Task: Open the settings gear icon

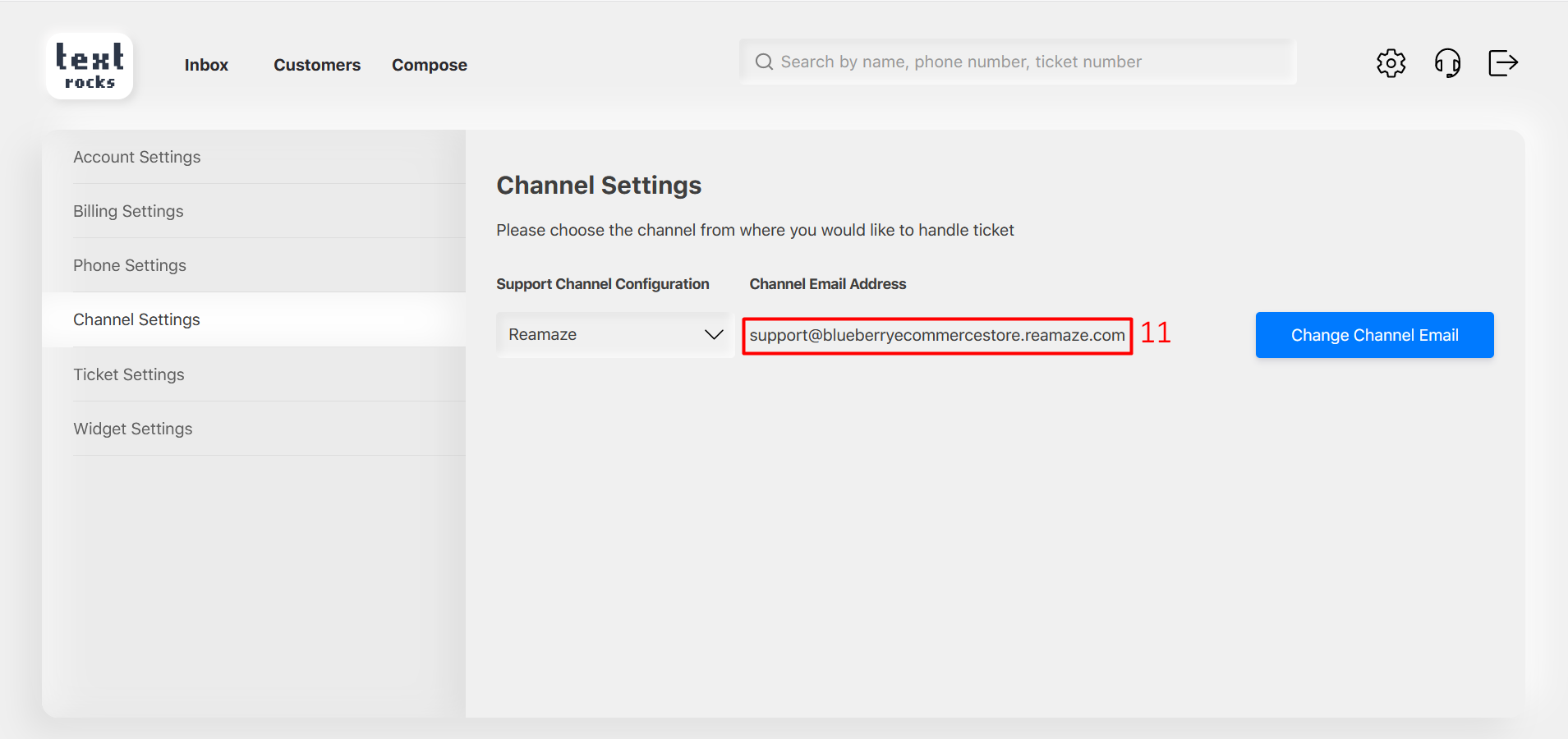Action: (1391, 62)
